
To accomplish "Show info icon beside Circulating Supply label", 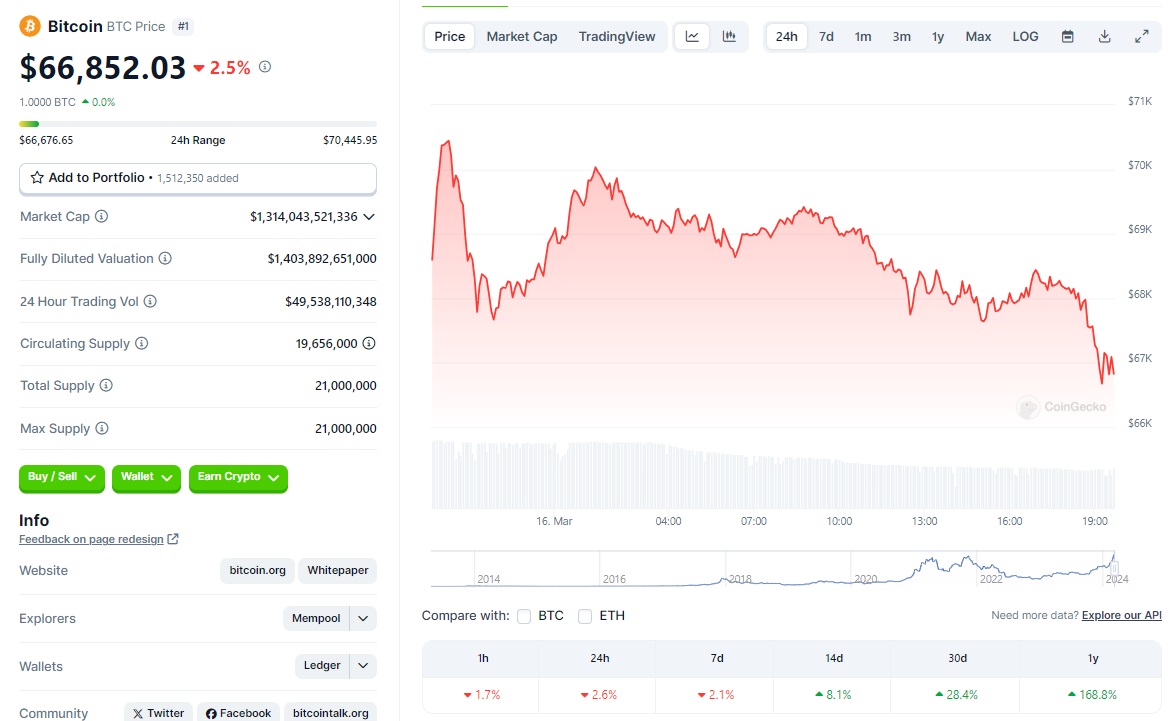I will pos(141,344).
